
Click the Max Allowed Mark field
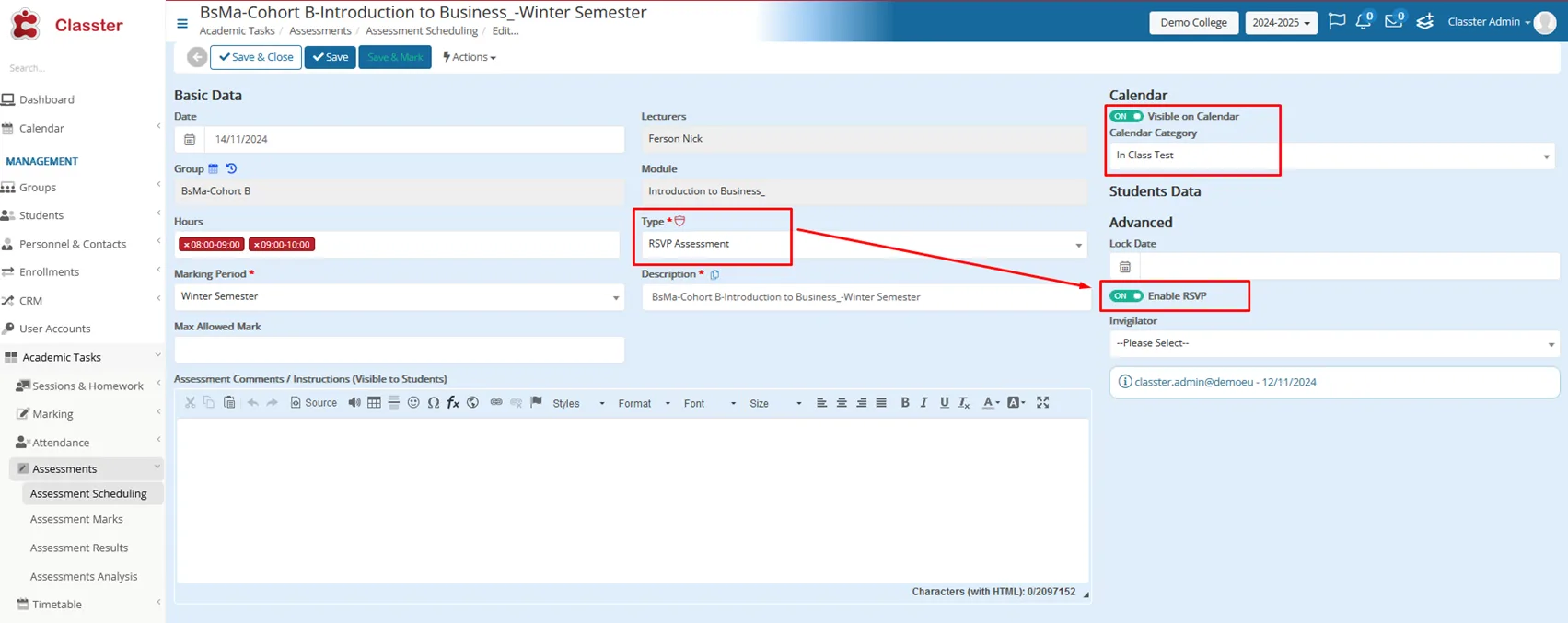coord(399,350)
